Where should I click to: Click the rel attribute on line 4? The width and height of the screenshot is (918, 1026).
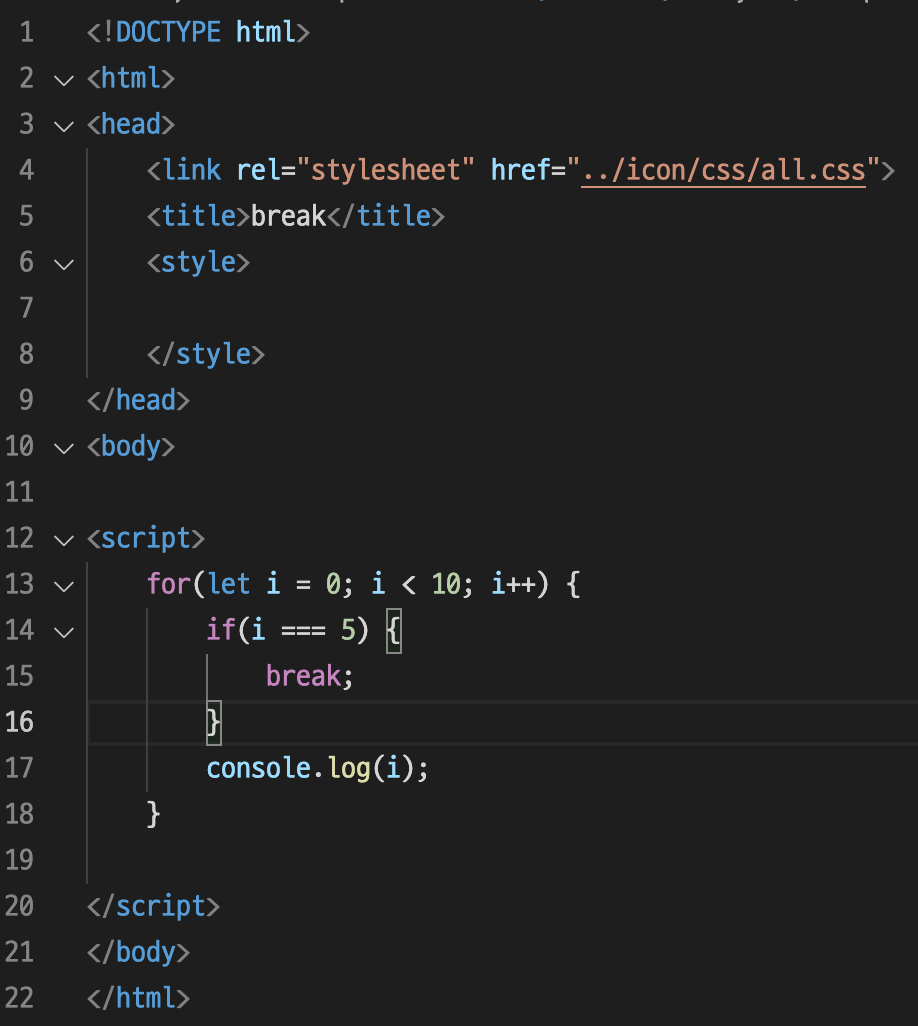pos(258,170)
